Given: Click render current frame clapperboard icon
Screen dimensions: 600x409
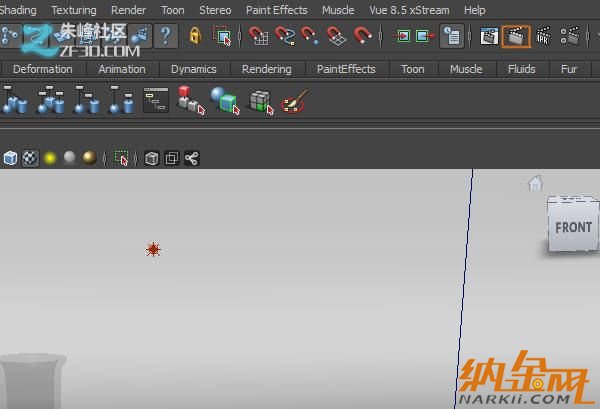Looking at the screenshot, I should (x=489, y=37).
